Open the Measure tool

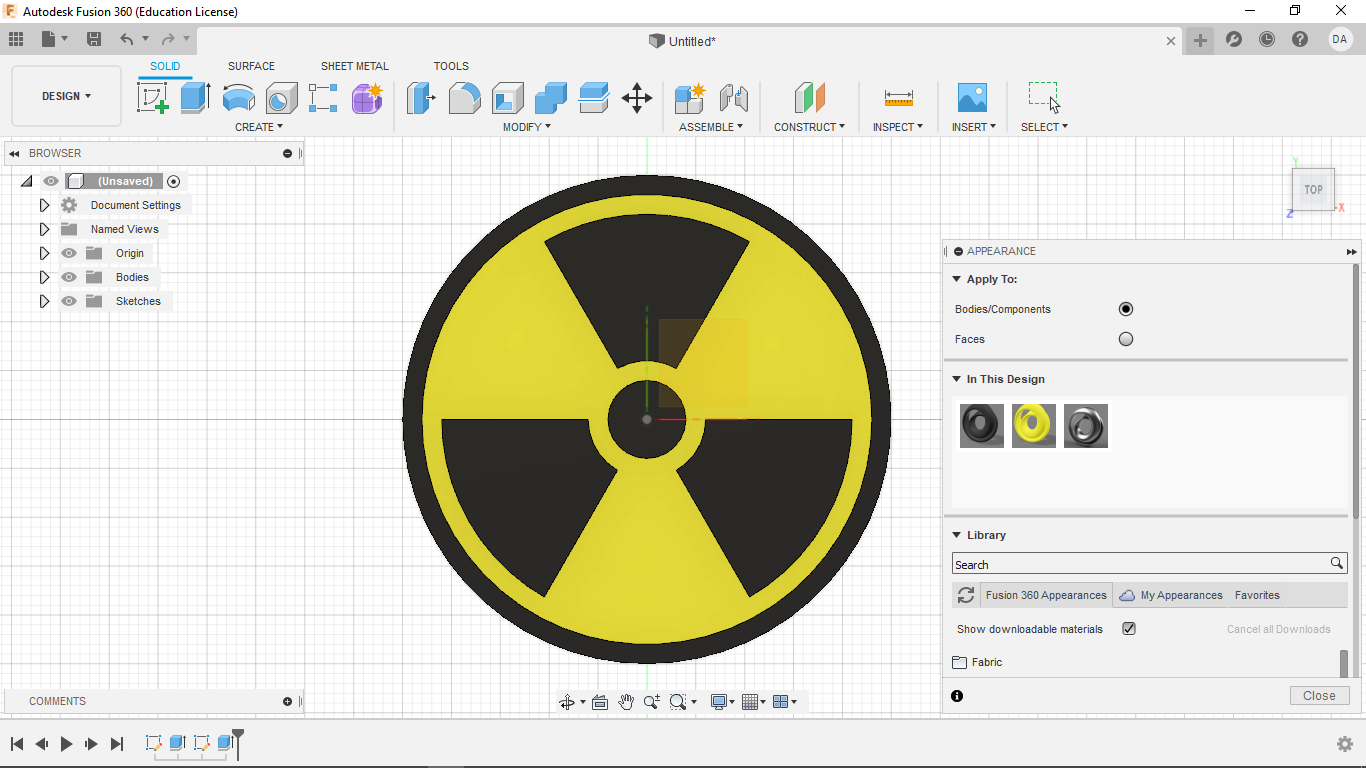(898, 98)
